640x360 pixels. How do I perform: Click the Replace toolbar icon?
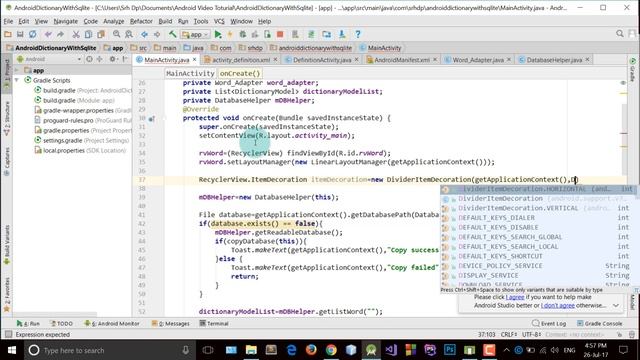click(x=129, y=34)
